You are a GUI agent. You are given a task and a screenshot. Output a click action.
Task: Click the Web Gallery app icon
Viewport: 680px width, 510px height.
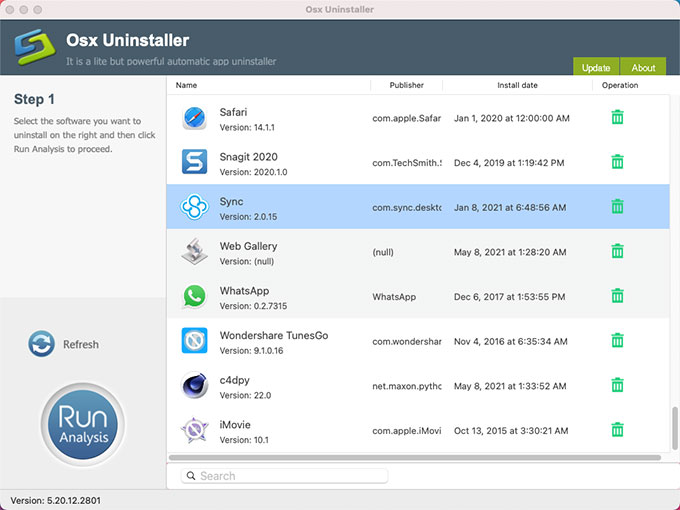[194, 251]
